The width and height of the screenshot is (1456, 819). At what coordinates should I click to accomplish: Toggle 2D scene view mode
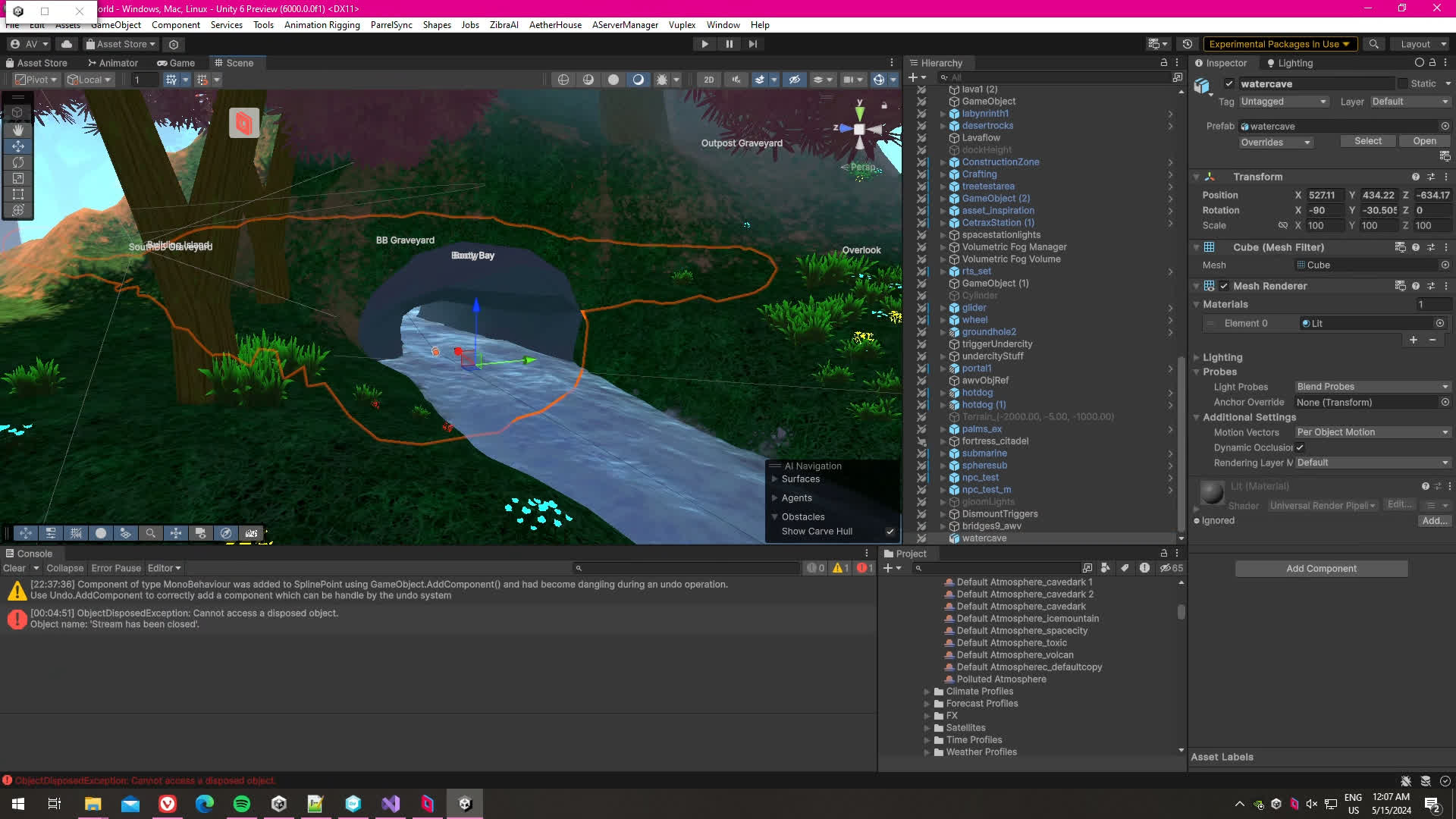click(708, 80)
